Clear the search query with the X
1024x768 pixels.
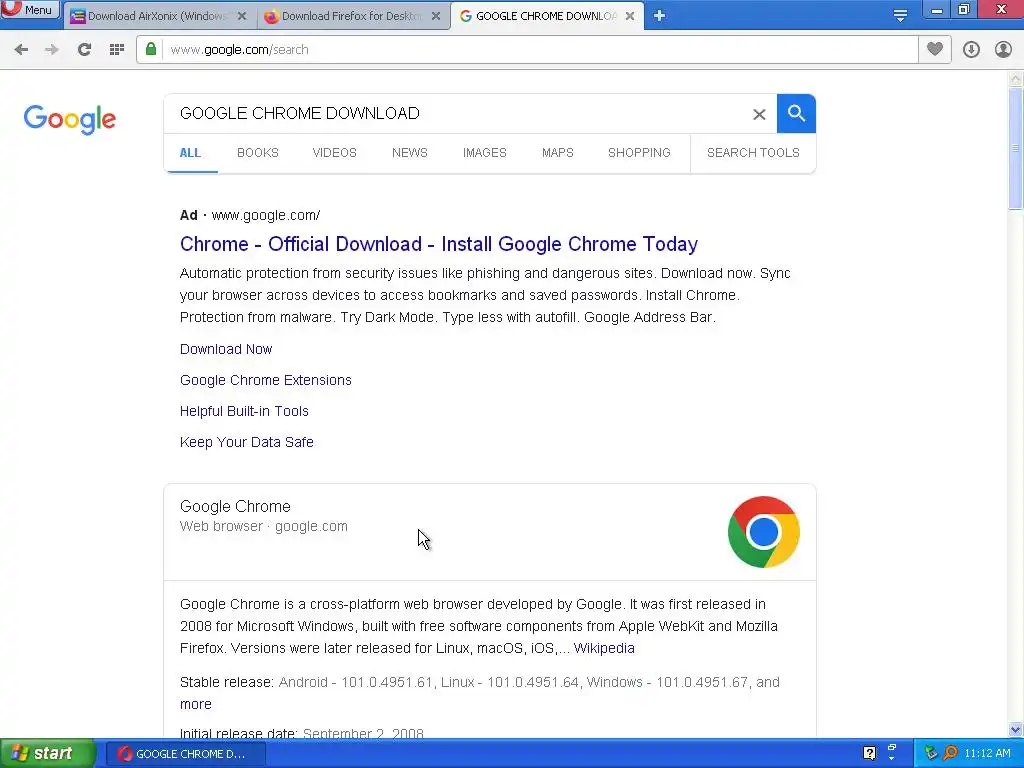click(x=759, y=114)
